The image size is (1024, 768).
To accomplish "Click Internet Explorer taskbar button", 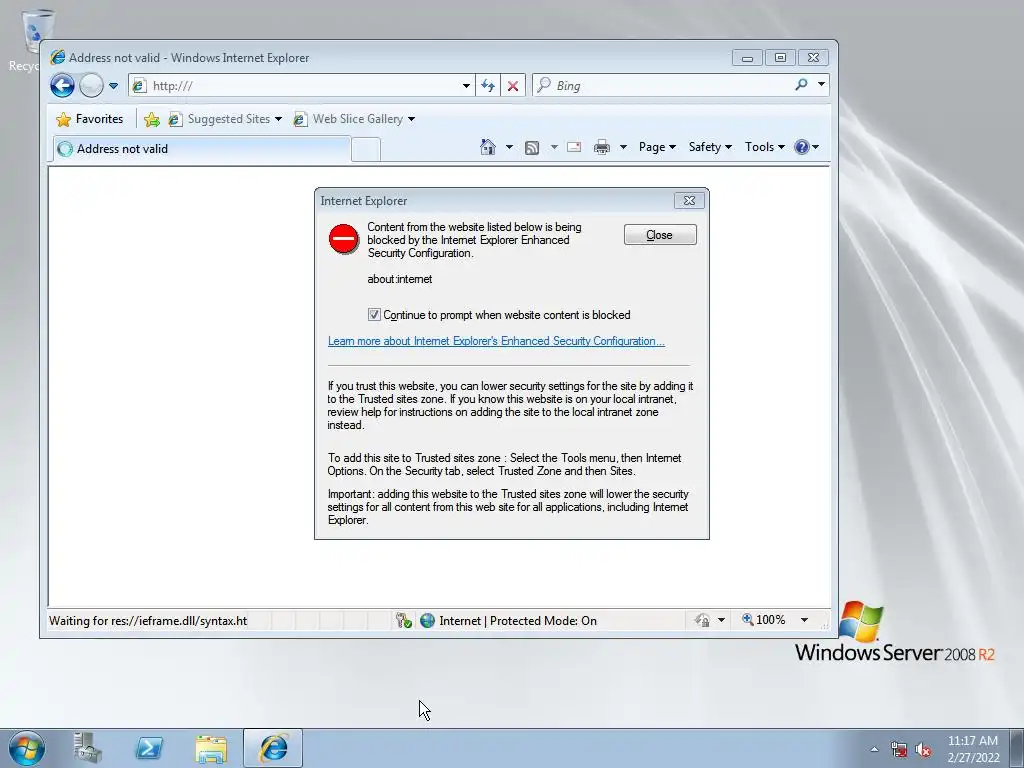I will click(273, 748).
